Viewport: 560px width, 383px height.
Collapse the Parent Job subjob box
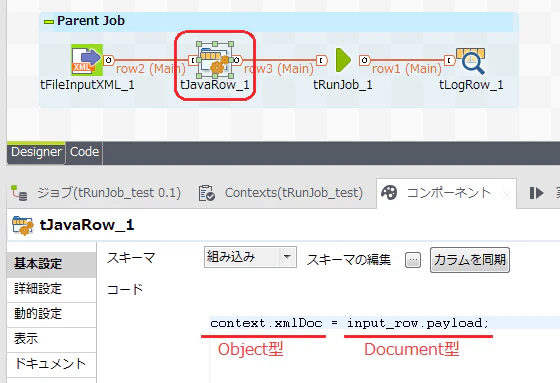(x=49, y=22)
